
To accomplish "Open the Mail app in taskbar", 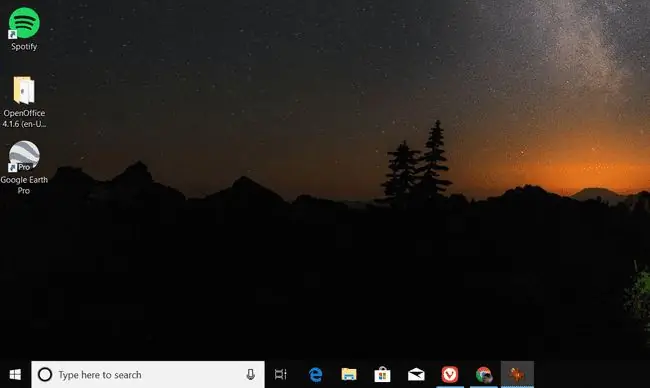I will 416,375.
